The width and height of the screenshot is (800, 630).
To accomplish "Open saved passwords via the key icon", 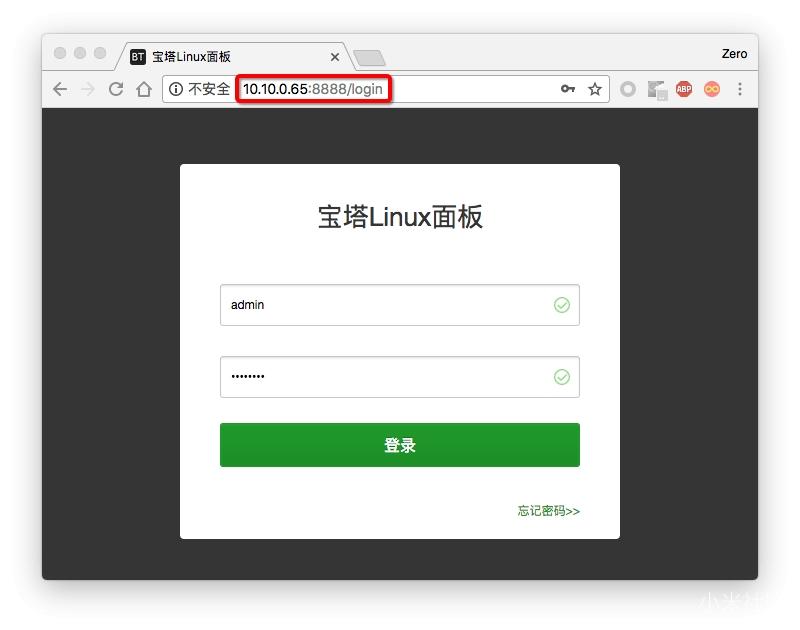I will tap(568, 89).
